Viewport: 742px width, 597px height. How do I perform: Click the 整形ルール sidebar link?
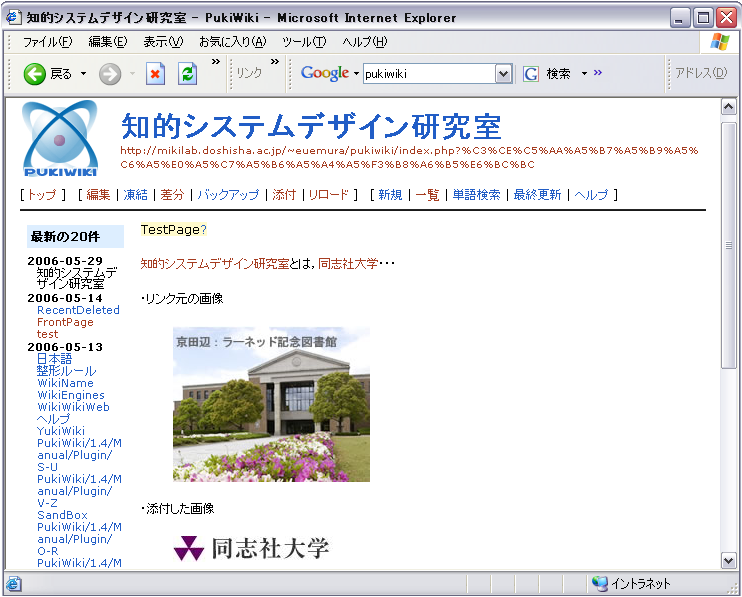point(66,371)
